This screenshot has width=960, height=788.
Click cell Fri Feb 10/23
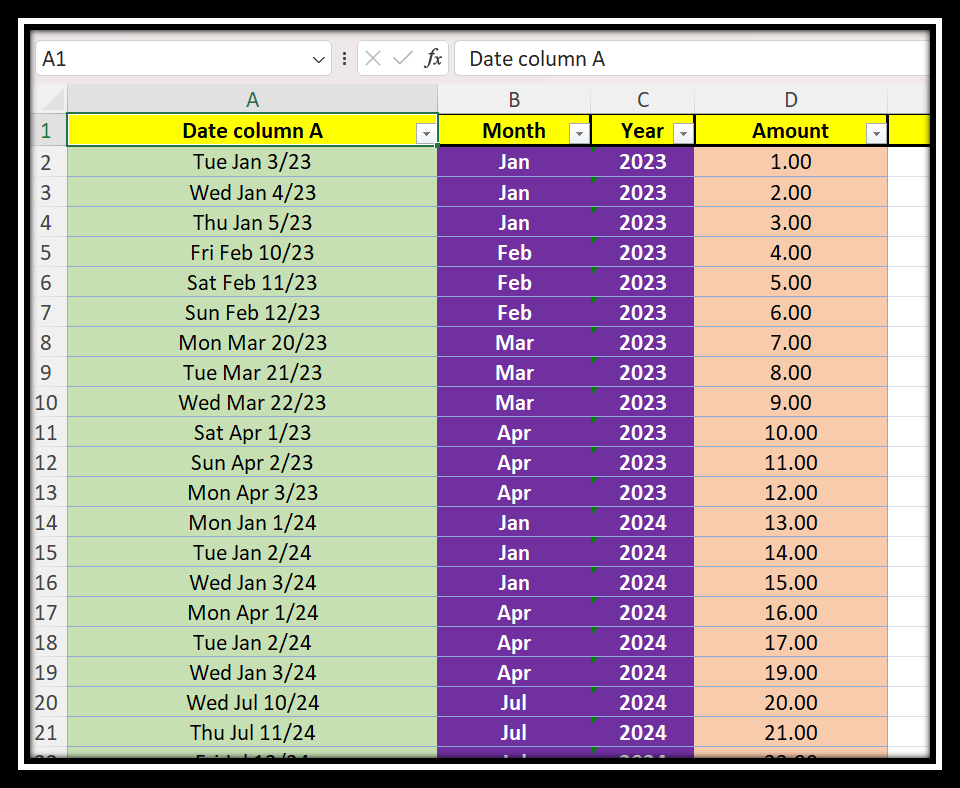(x=252, y=252)
